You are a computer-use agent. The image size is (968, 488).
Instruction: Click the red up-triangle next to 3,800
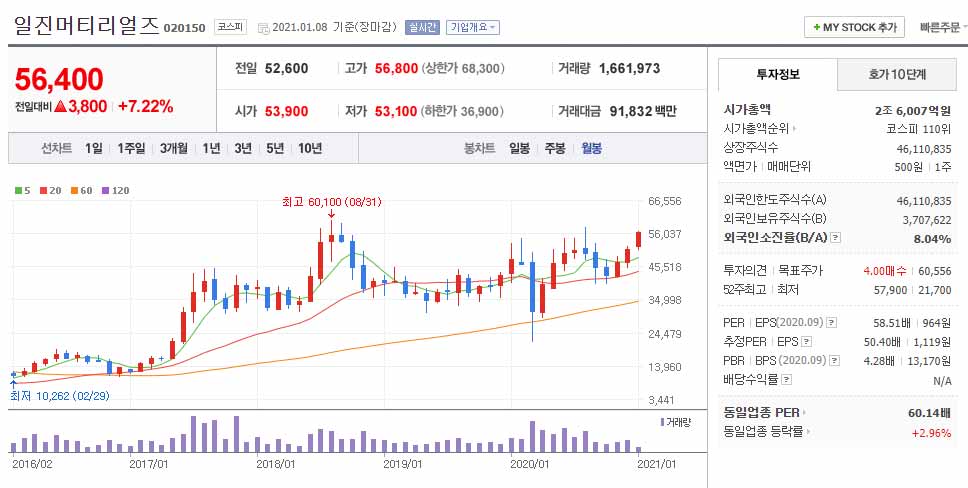click(60, 107)
